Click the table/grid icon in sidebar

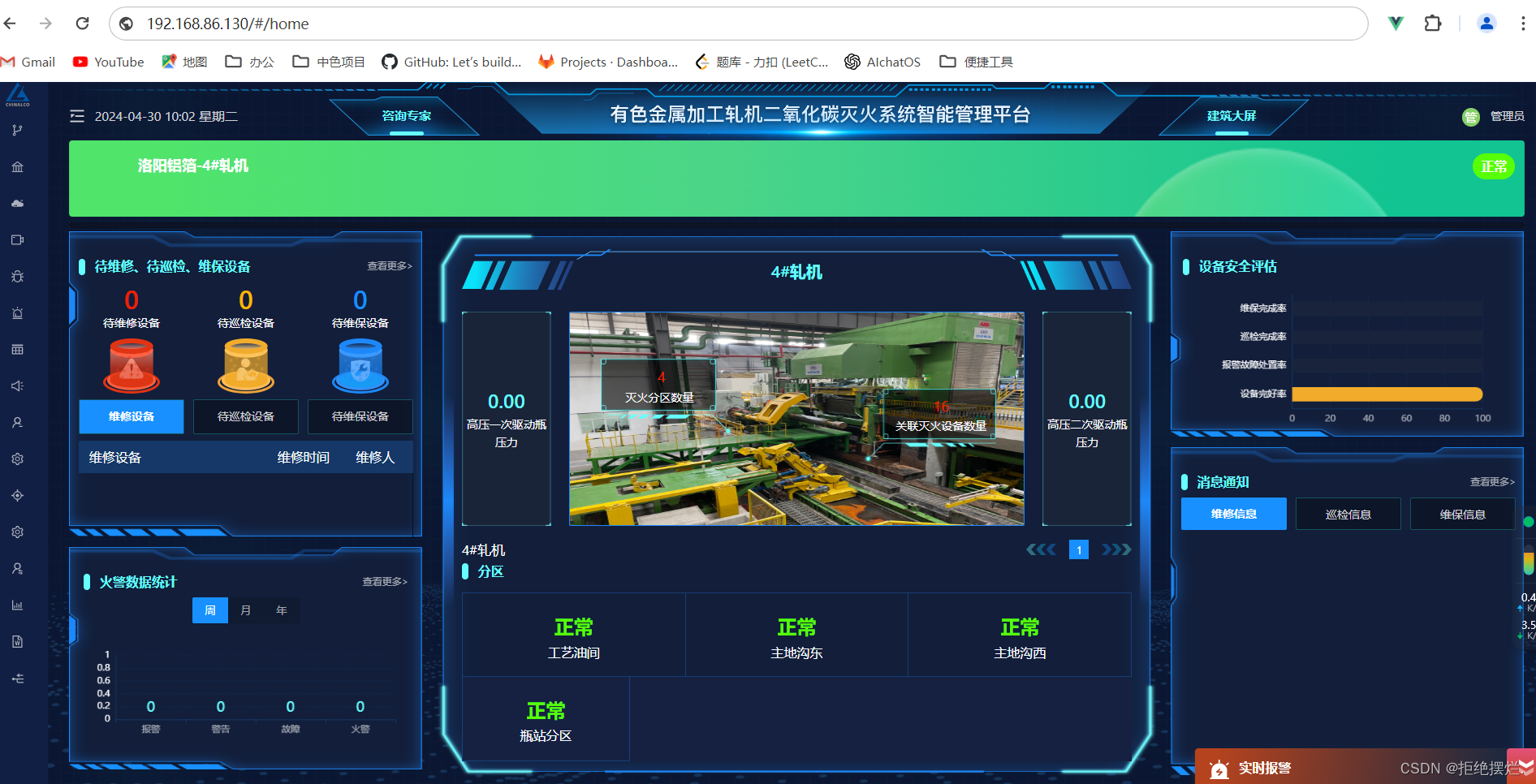pyautogui.click(x=17, y=349)
